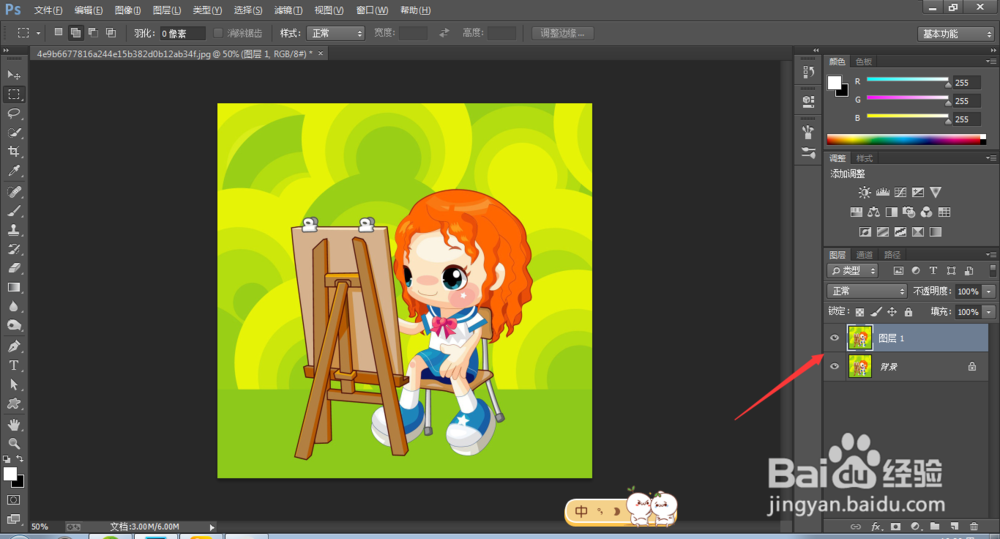Screen dimensions: 1000x539
Task: Enable 消除锯齿 anti-alias checkbox
Action: click(x=218, y=33)
